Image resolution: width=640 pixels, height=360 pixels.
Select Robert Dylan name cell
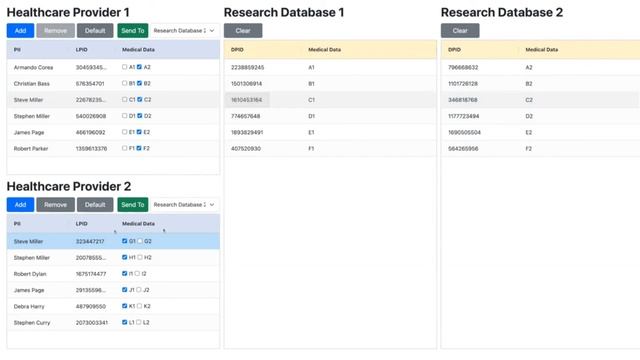tap(30, 274)
